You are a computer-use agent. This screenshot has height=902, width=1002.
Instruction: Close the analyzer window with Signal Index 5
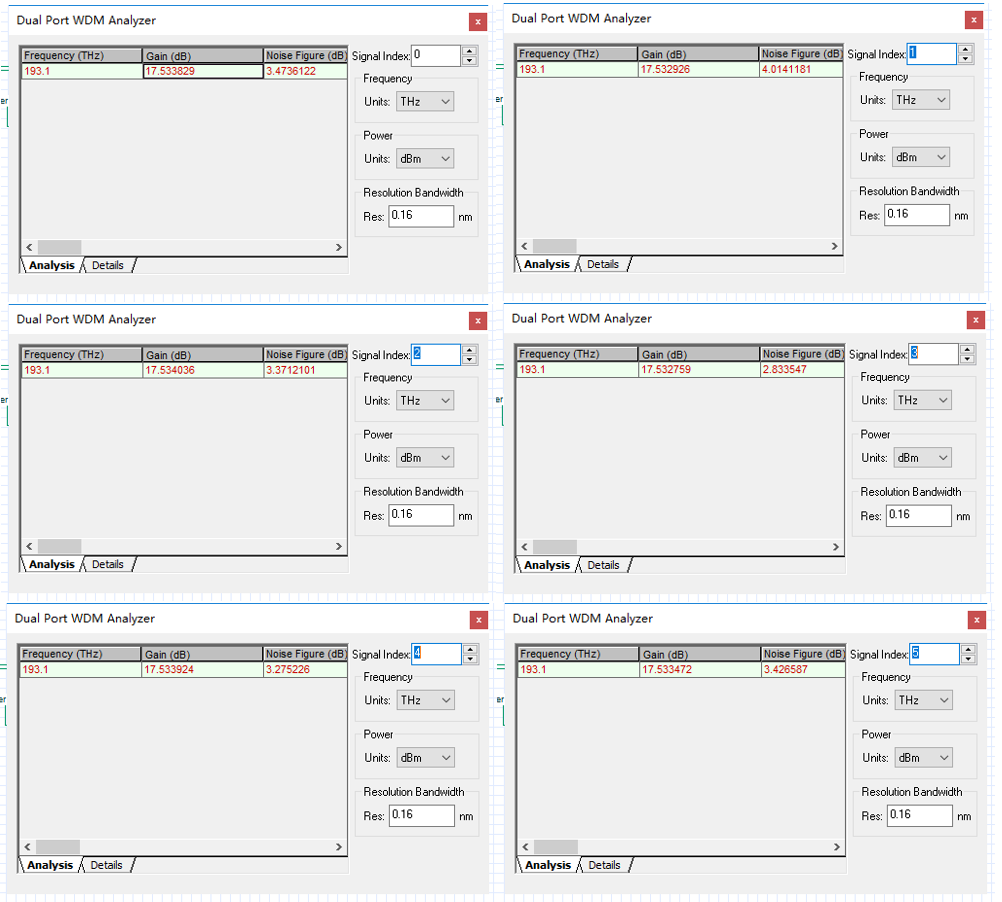[976, 620]
